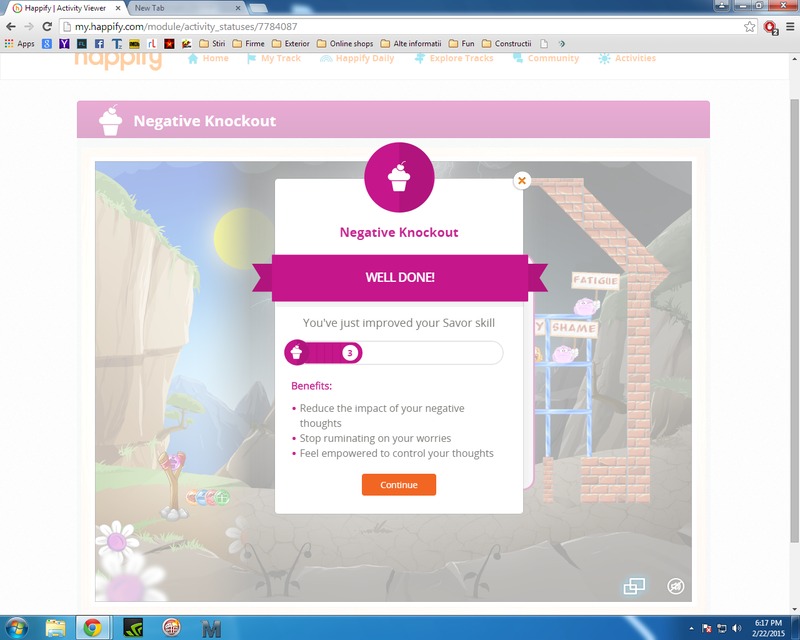Viewport: 800px width, 640px height.
Task: Open the Facebook bookmark
Action: [99, 43]
